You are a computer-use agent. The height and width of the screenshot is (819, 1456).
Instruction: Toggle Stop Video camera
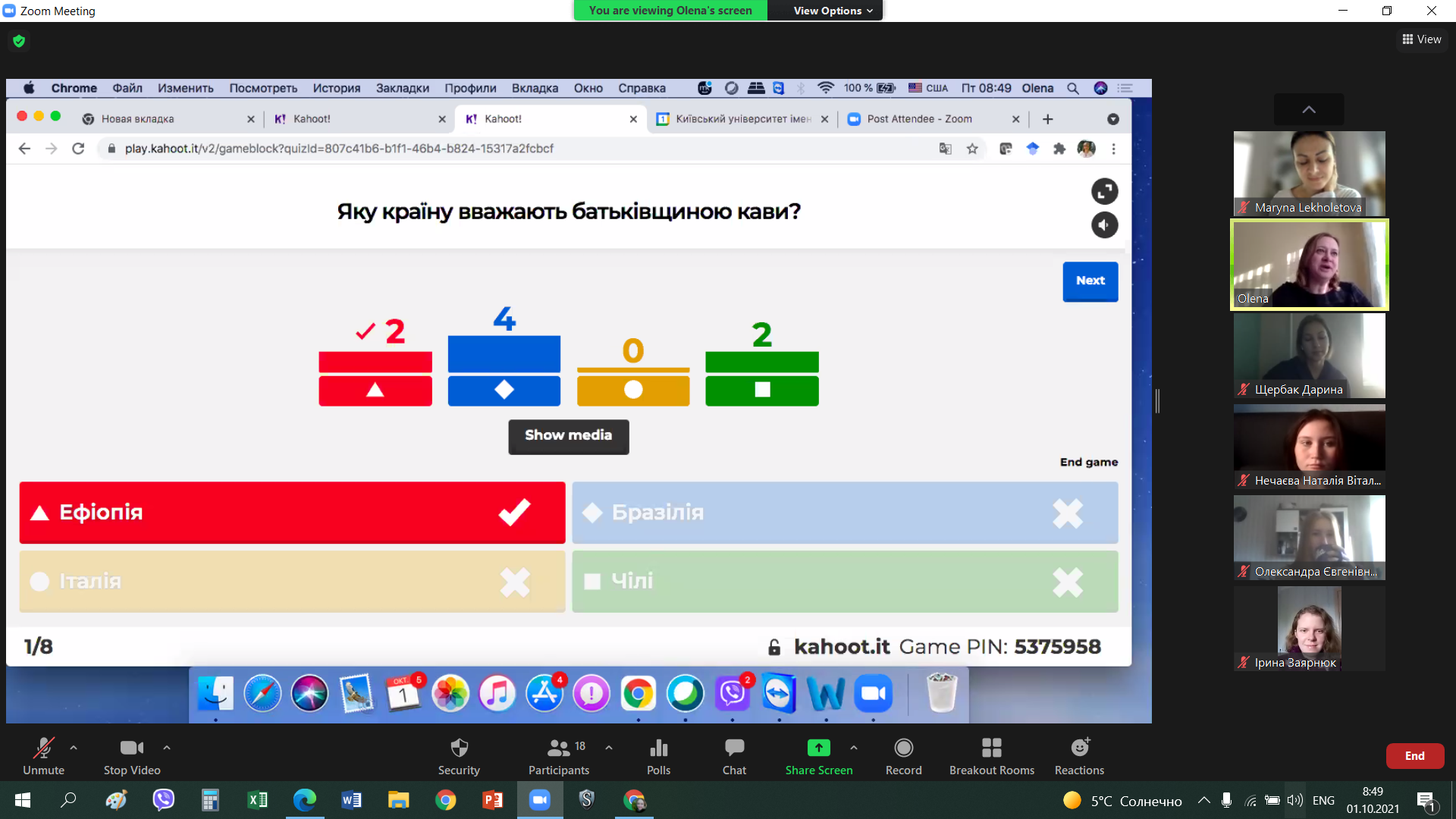[x=131, y=748]
